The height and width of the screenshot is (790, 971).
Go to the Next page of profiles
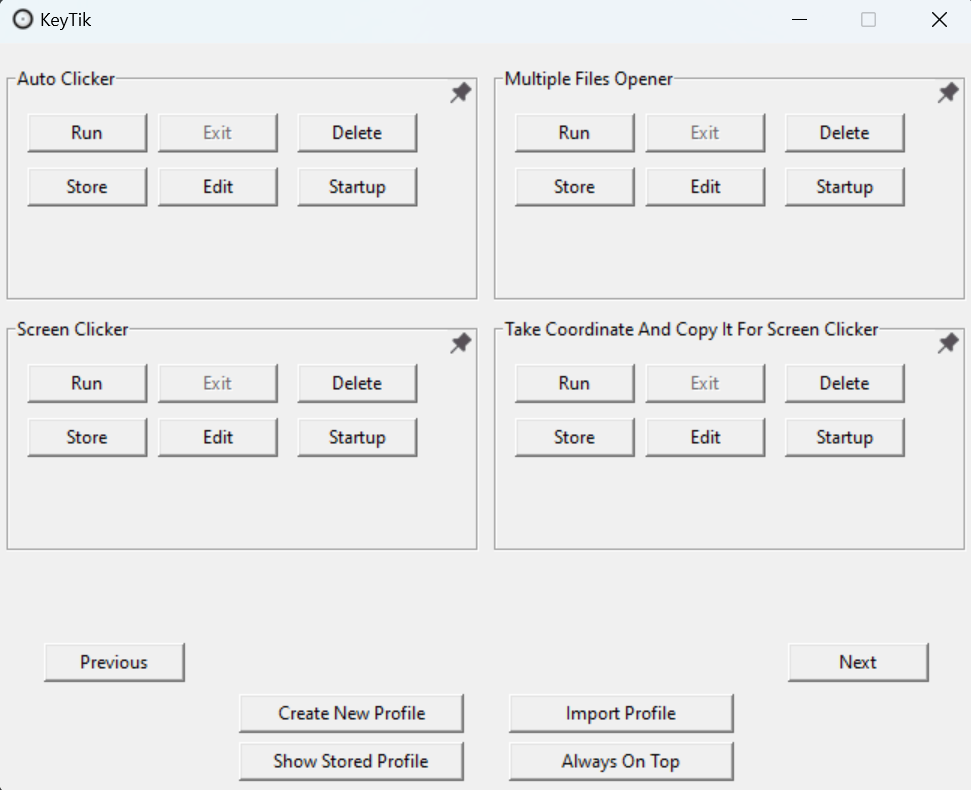(x=858, y=662)
